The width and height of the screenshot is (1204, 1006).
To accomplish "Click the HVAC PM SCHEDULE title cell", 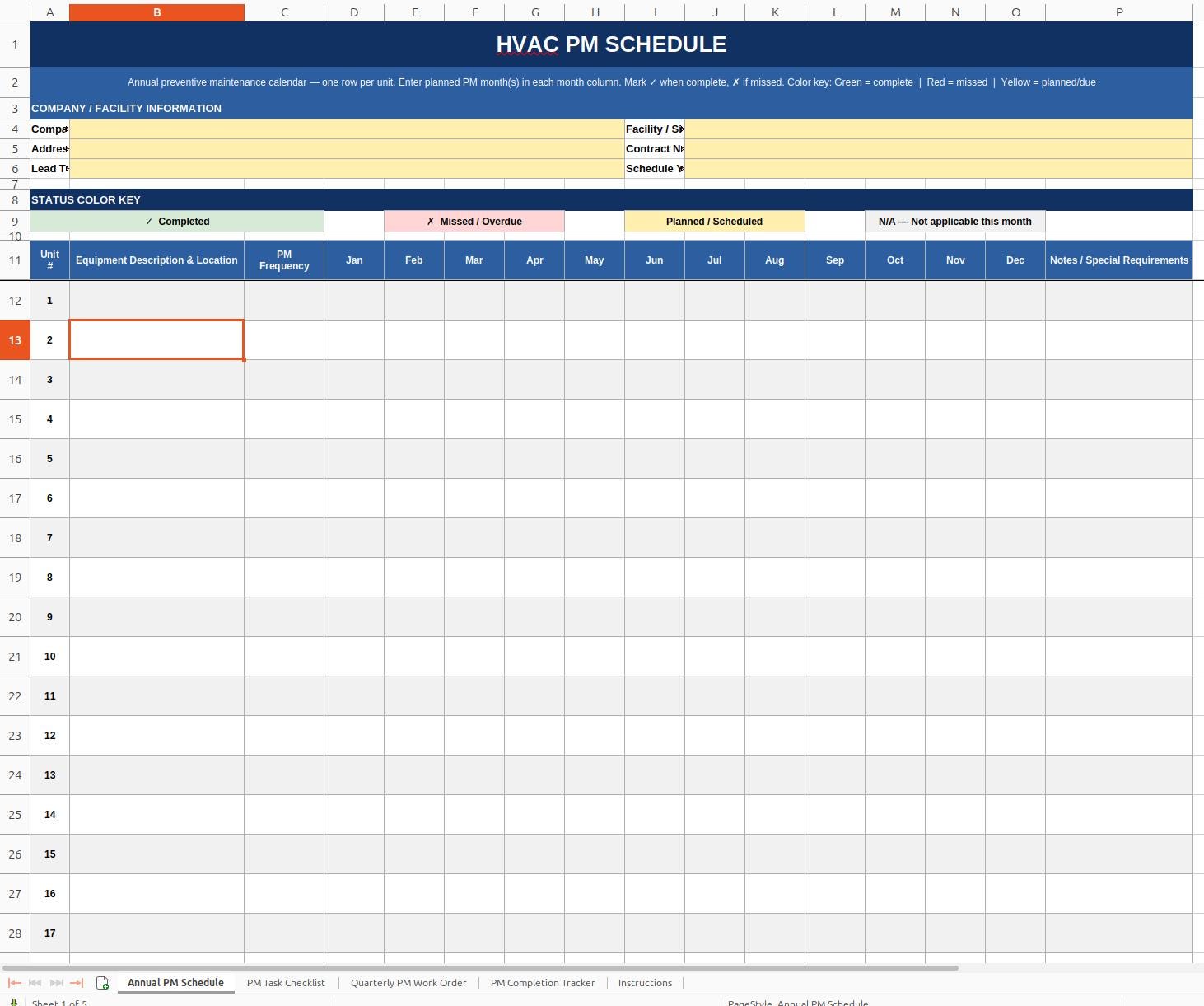I will pyautogui.click(x=611, y=44).
